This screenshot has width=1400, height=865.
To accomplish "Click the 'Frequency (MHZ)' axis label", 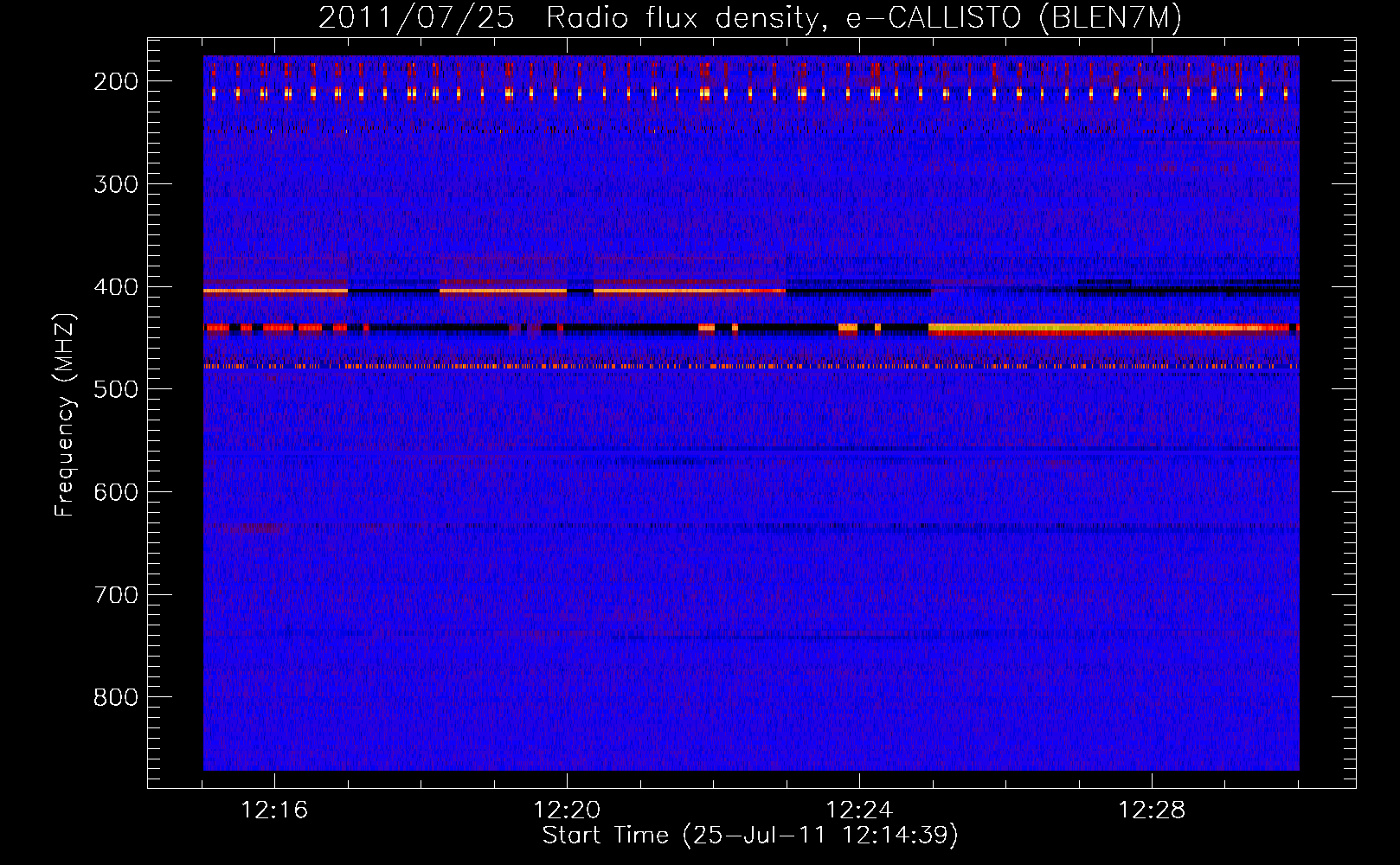I will tap(65, 414).
